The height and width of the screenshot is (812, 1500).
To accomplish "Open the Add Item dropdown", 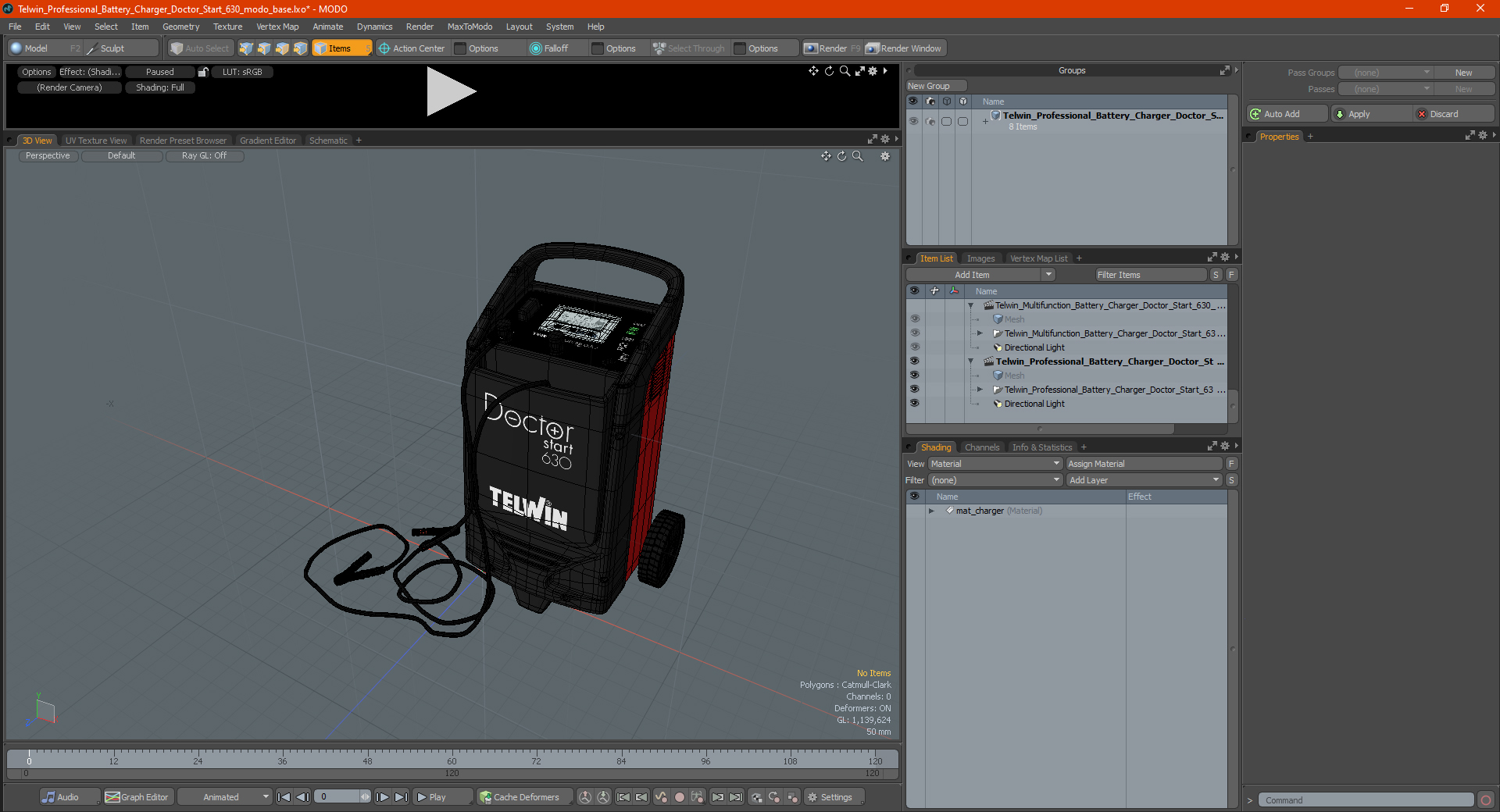I will 981,275.
